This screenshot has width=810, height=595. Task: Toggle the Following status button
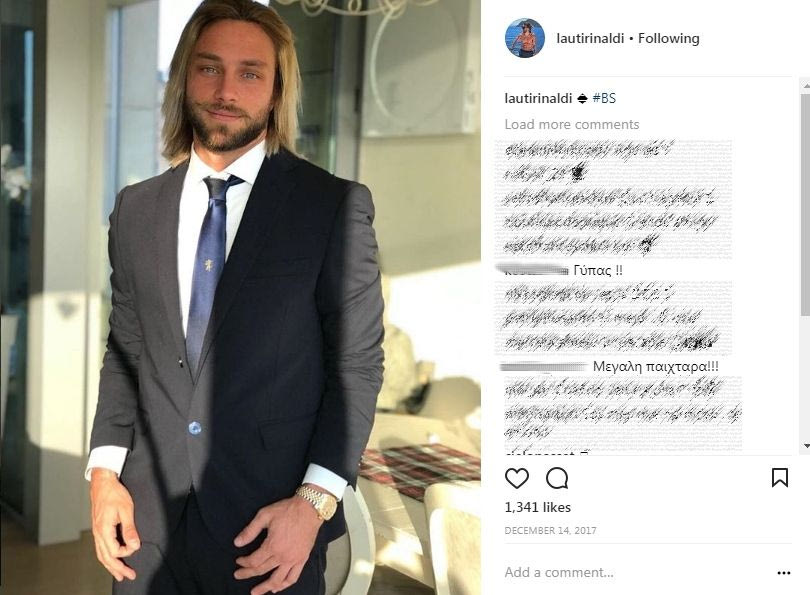pyautogui.click(x=668, y=38)
